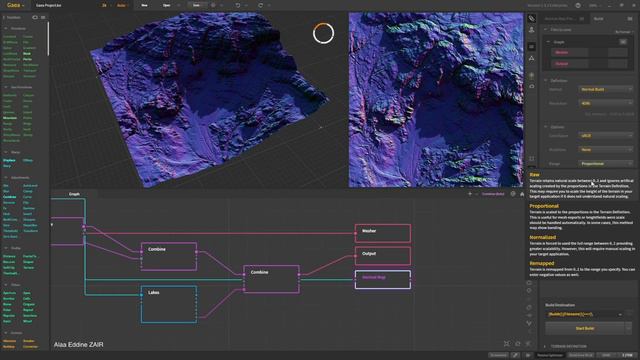The image size is (640, 360).
Task: Open the Toolbox header menu icon
Action: tap(43, 18)
